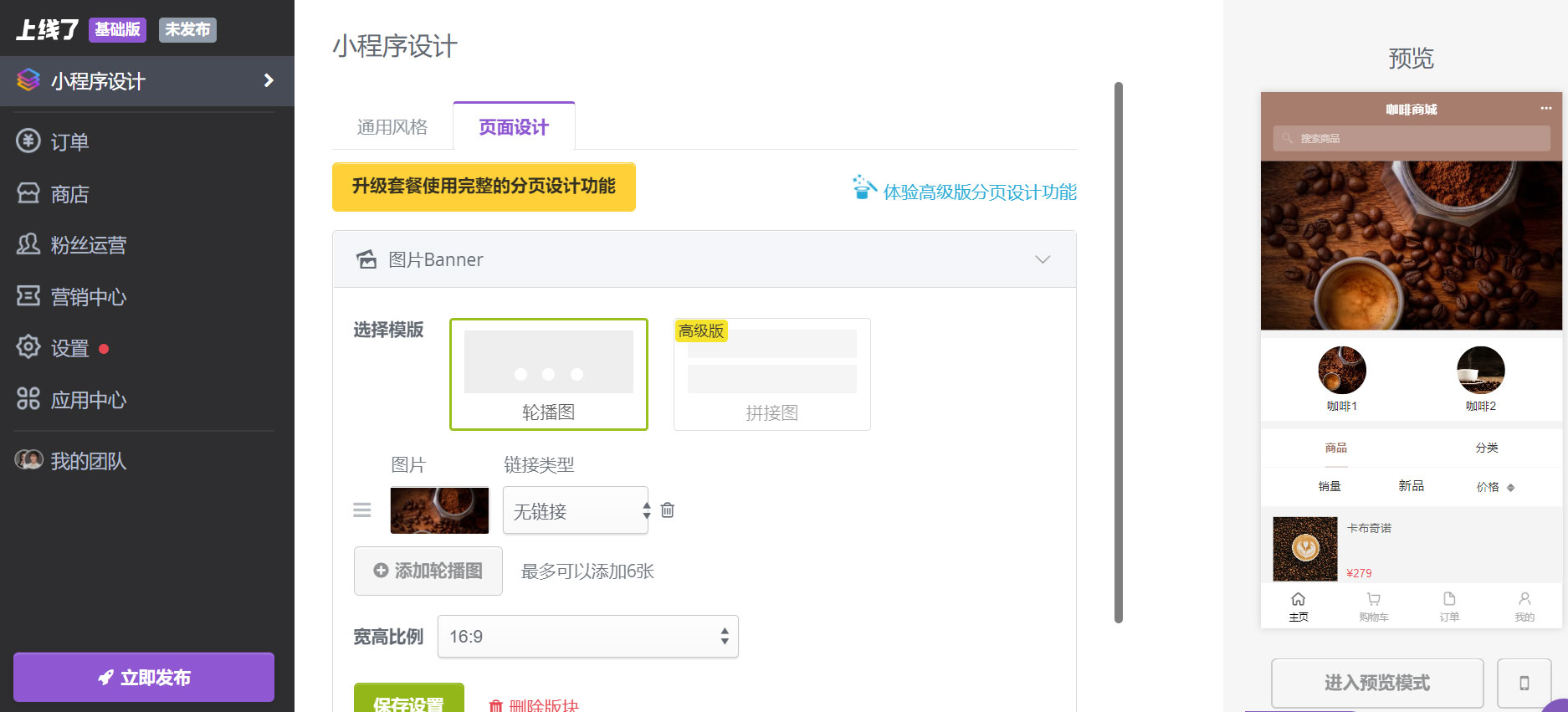Collapse the 图片Banner section
The image size is (1568, 712).
(1042, 259)
